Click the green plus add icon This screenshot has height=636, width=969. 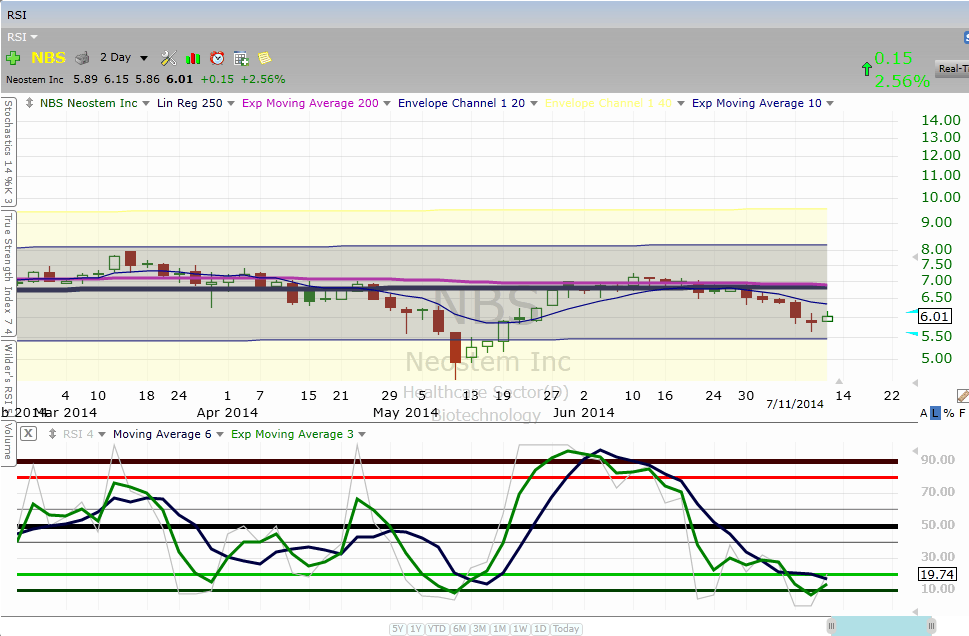tap(13, 59)
